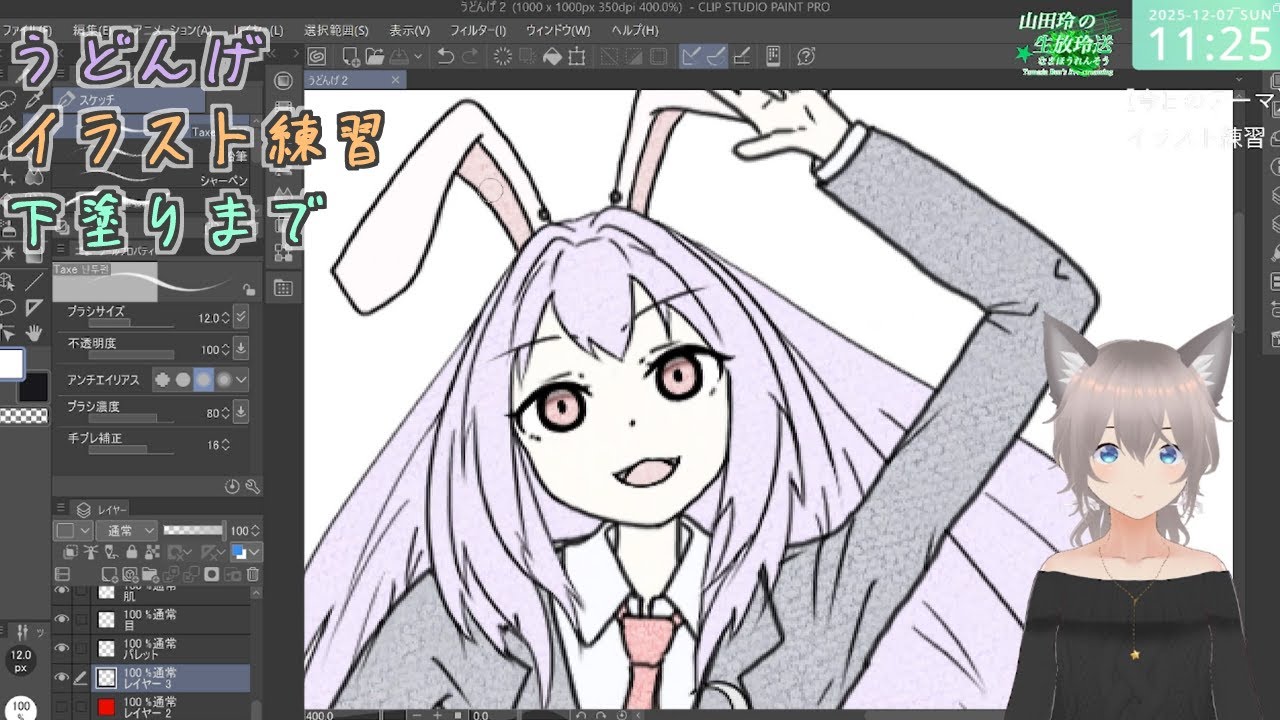Open ウィンドウ(W) menu
Screen dimensions: 1280x720
557,31
